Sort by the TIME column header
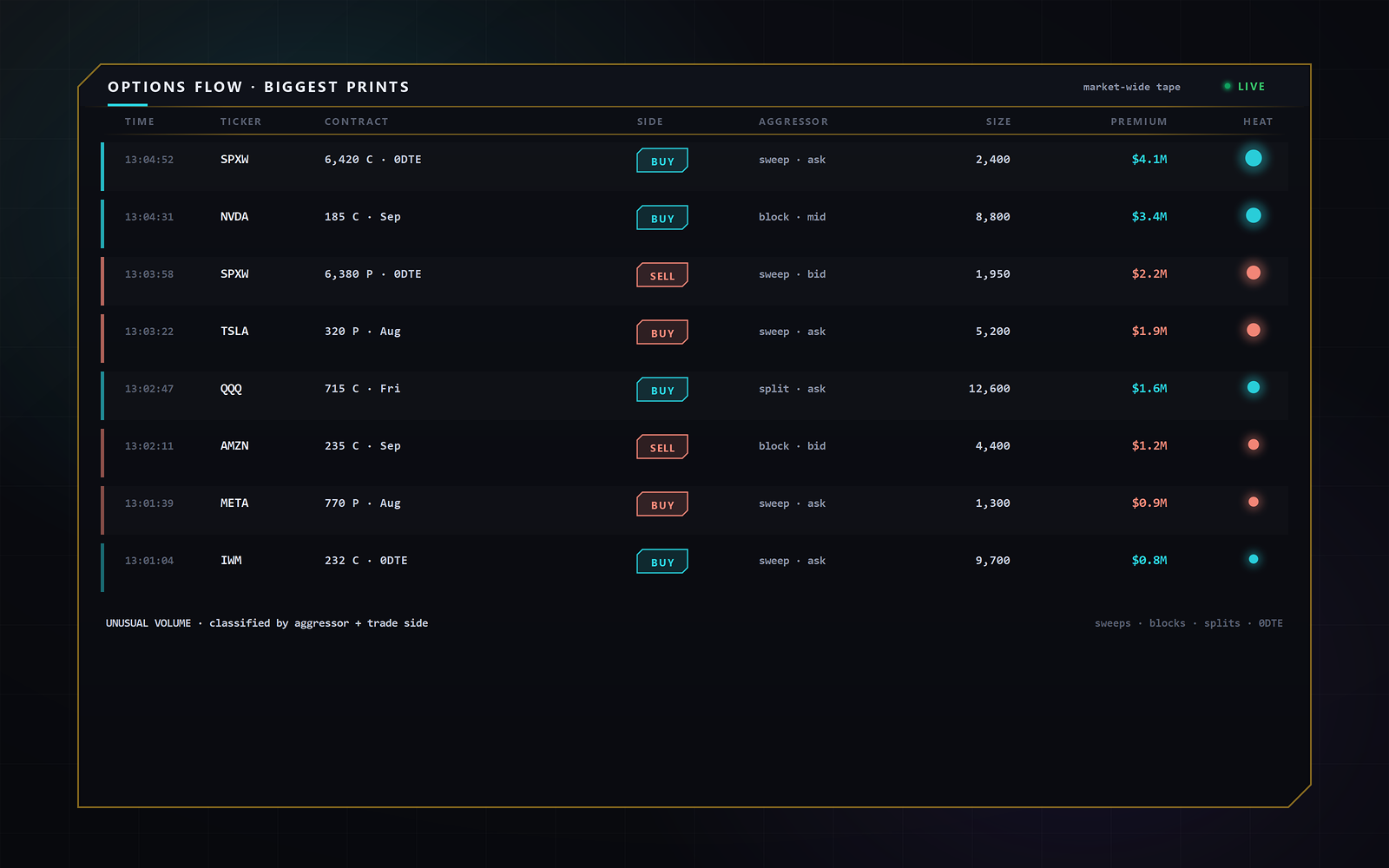The height and width of the screenshot is (868, 1389). pyautogui.click(x=140, y=122)
